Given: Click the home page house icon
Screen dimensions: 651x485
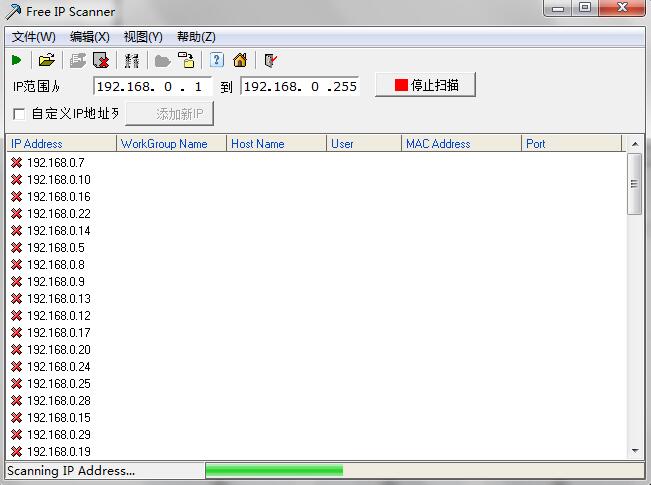Looking at the screenshot, I should click(240, 60).
